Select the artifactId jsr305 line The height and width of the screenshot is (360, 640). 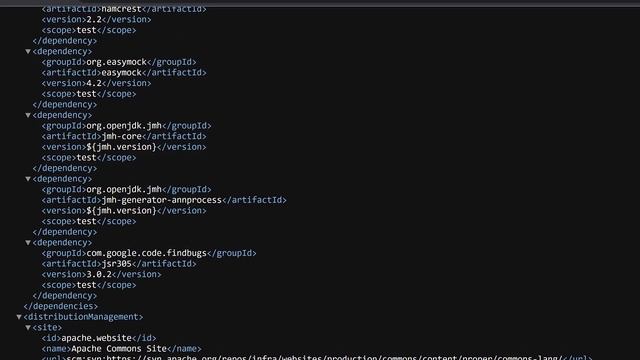pyautogui.click(x=119, y=264)
